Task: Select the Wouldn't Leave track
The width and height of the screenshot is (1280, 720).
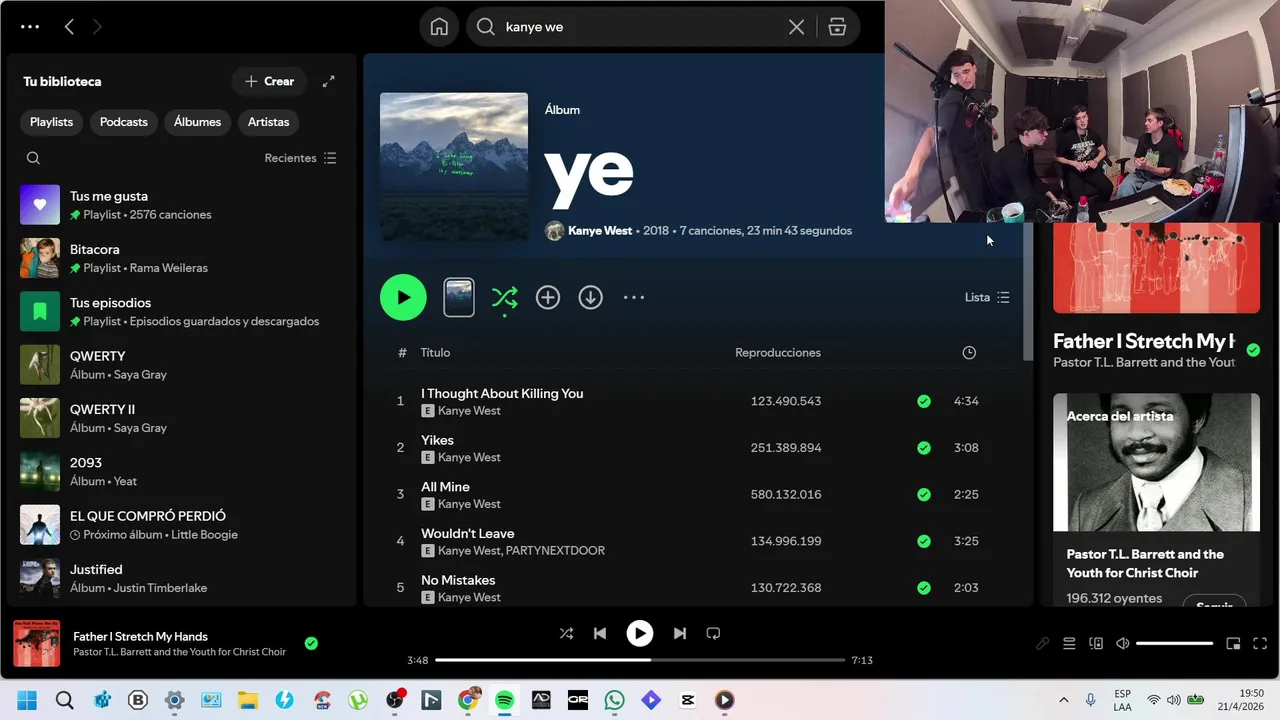Action: pos(467,534)
